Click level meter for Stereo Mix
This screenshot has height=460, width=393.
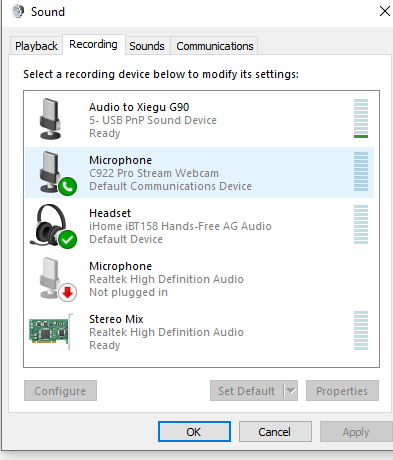click(361, 330)
